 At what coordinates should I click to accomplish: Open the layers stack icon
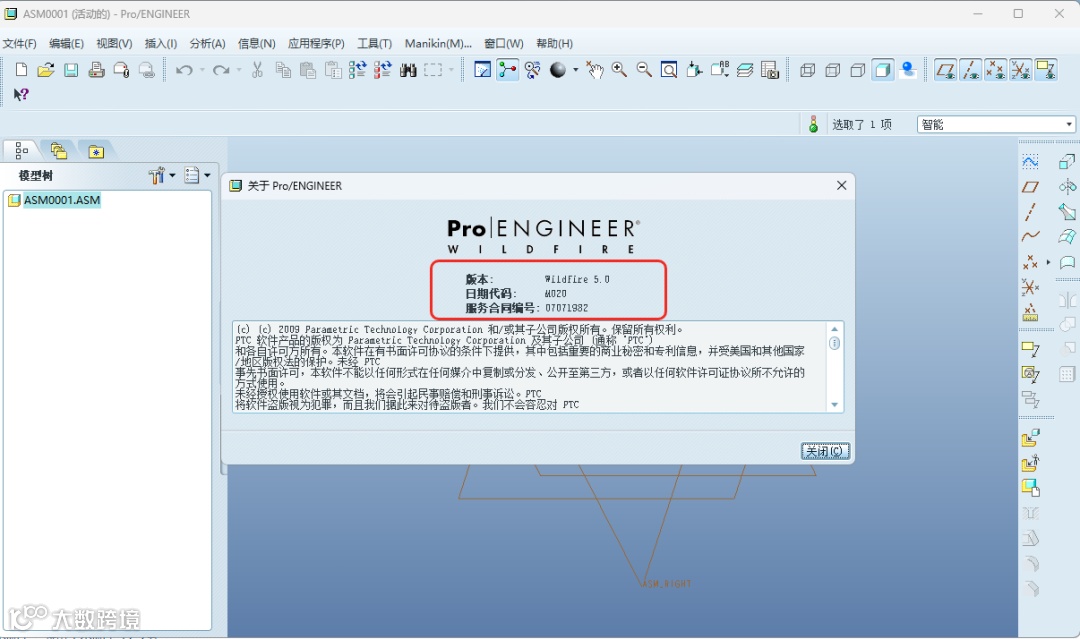coord(745,70)
